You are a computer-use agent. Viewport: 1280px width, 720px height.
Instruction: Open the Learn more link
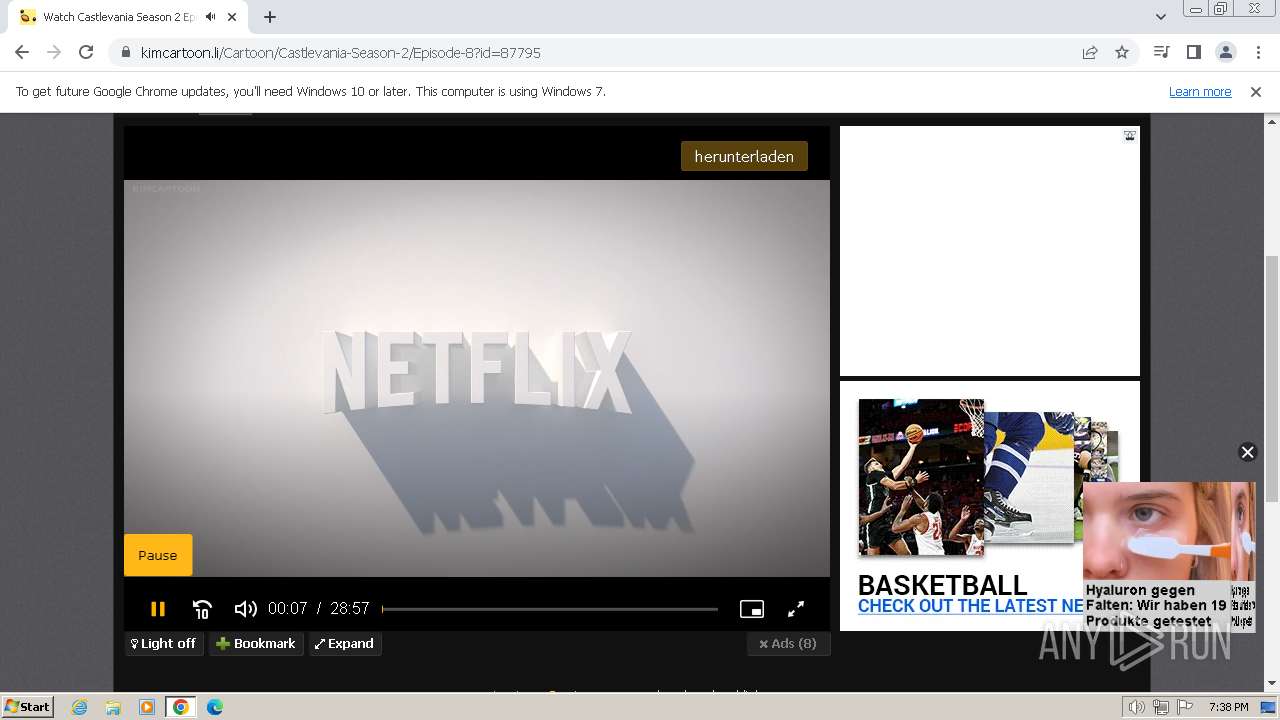click(1200, 91)
